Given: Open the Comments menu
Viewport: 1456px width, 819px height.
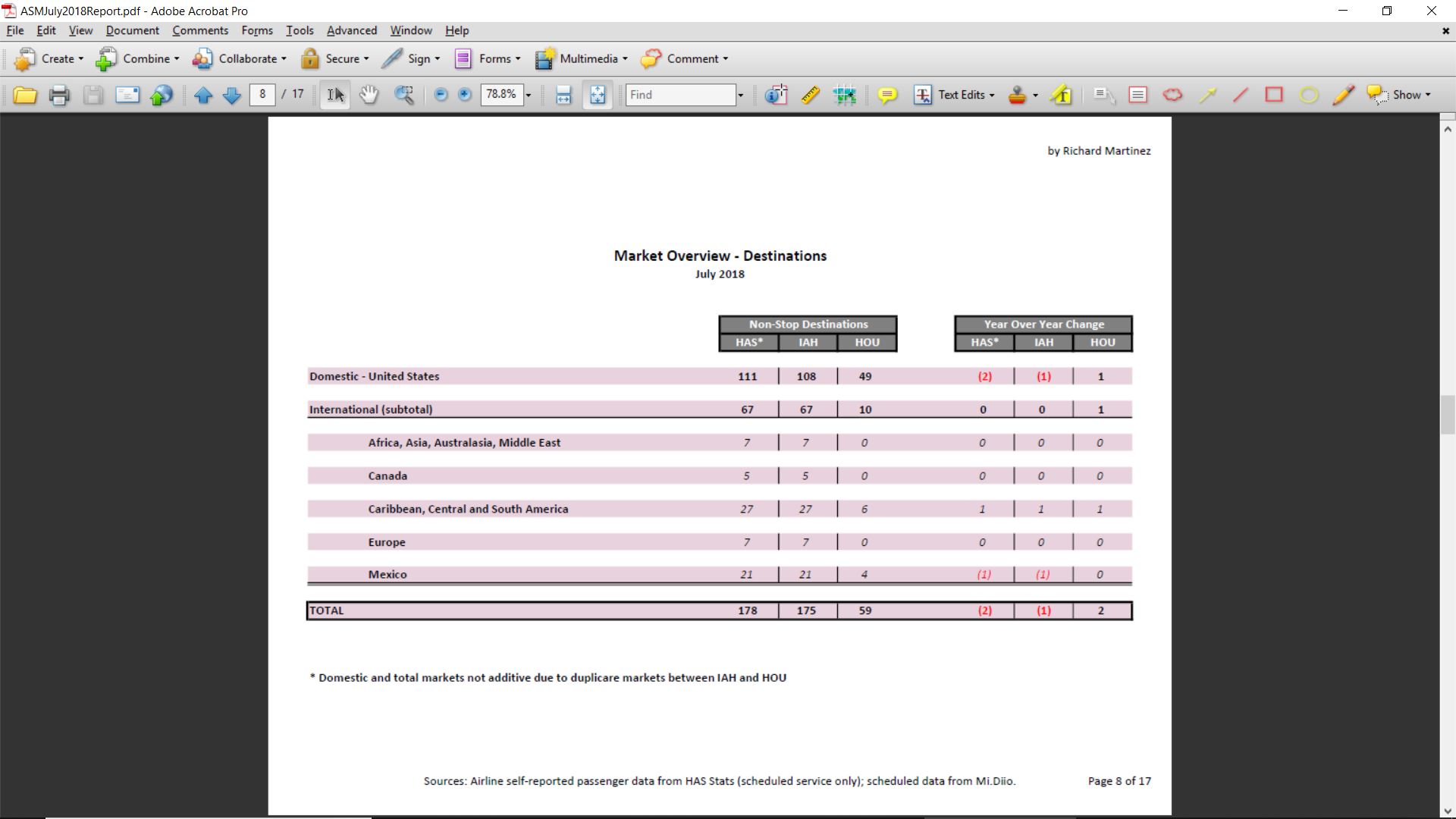Looking at the screenshot, I should point(200,30).
